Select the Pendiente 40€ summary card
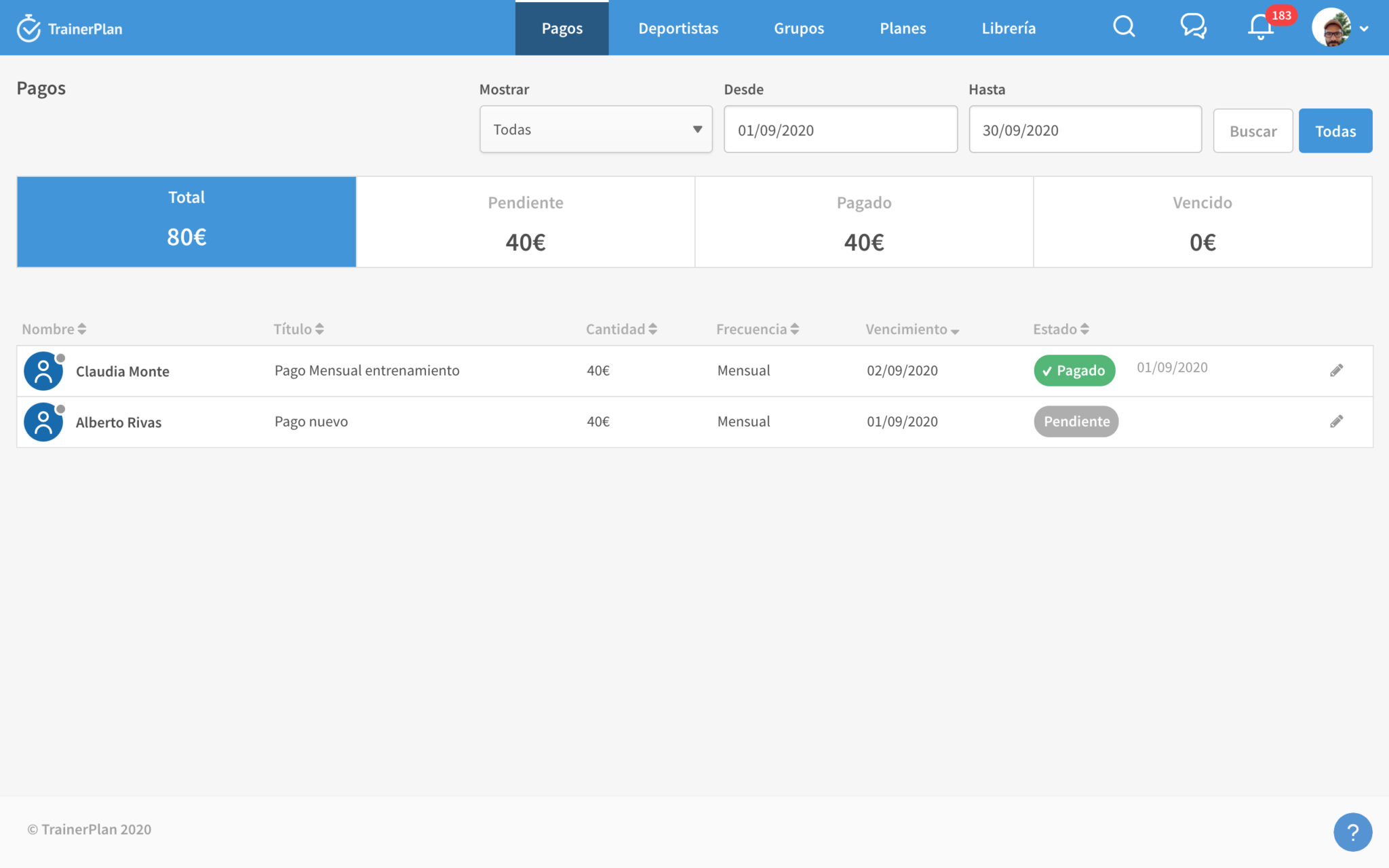This screenshot has width=1389, height=868. point(525,222)
